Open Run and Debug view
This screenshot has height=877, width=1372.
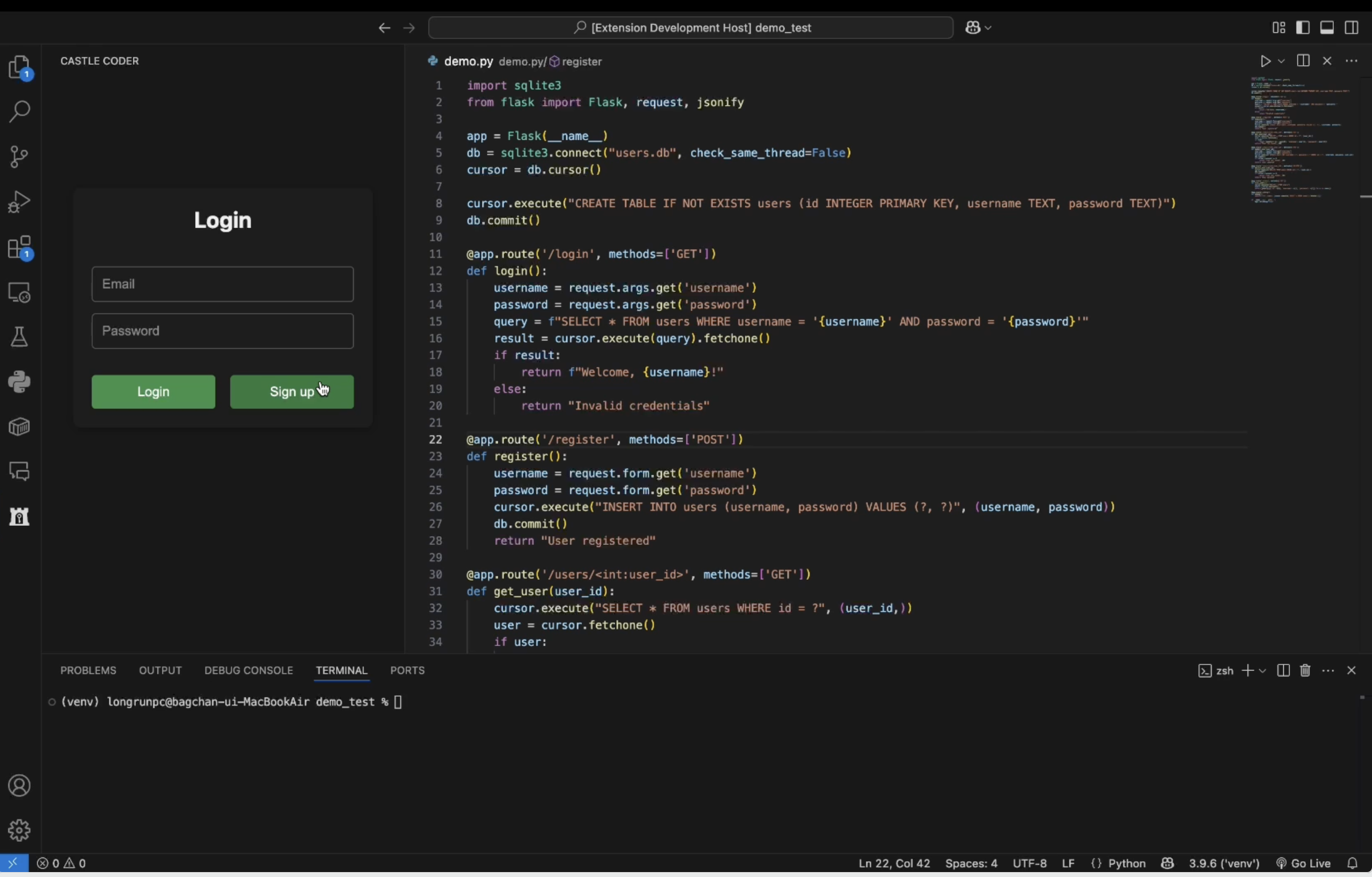coord(20,202)
